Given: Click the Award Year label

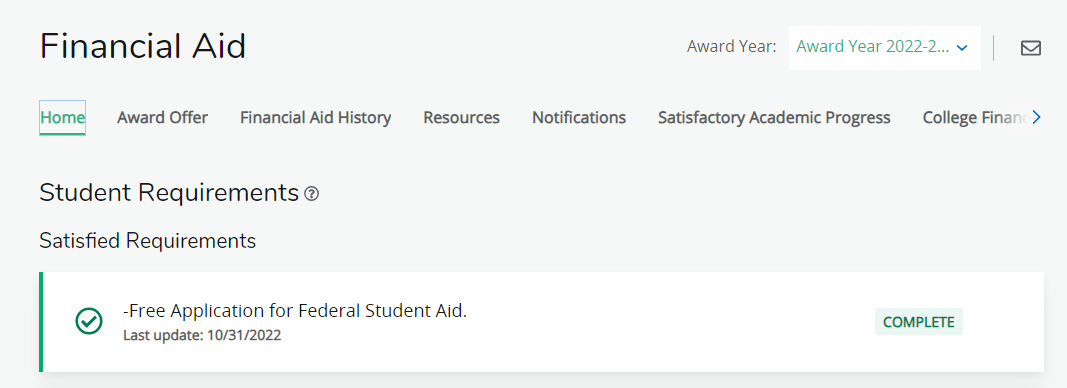Looking at the screenshot, I should coord(732,47).
